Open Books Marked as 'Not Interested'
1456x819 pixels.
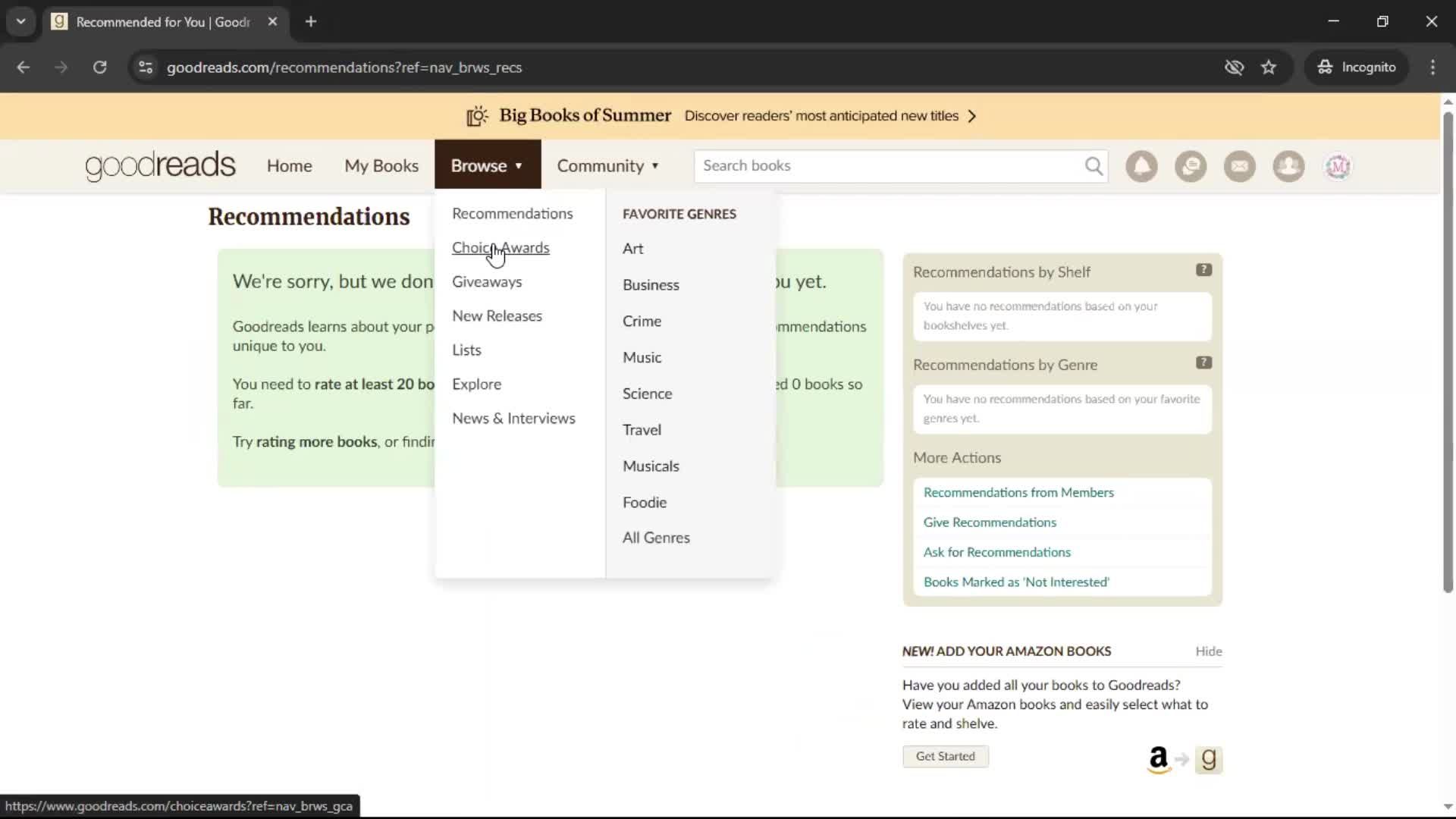coord(1016,582)
